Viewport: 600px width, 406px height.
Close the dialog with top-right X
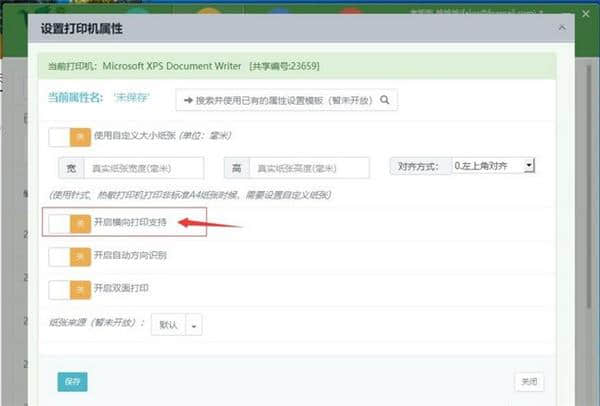tap(568, 29)
